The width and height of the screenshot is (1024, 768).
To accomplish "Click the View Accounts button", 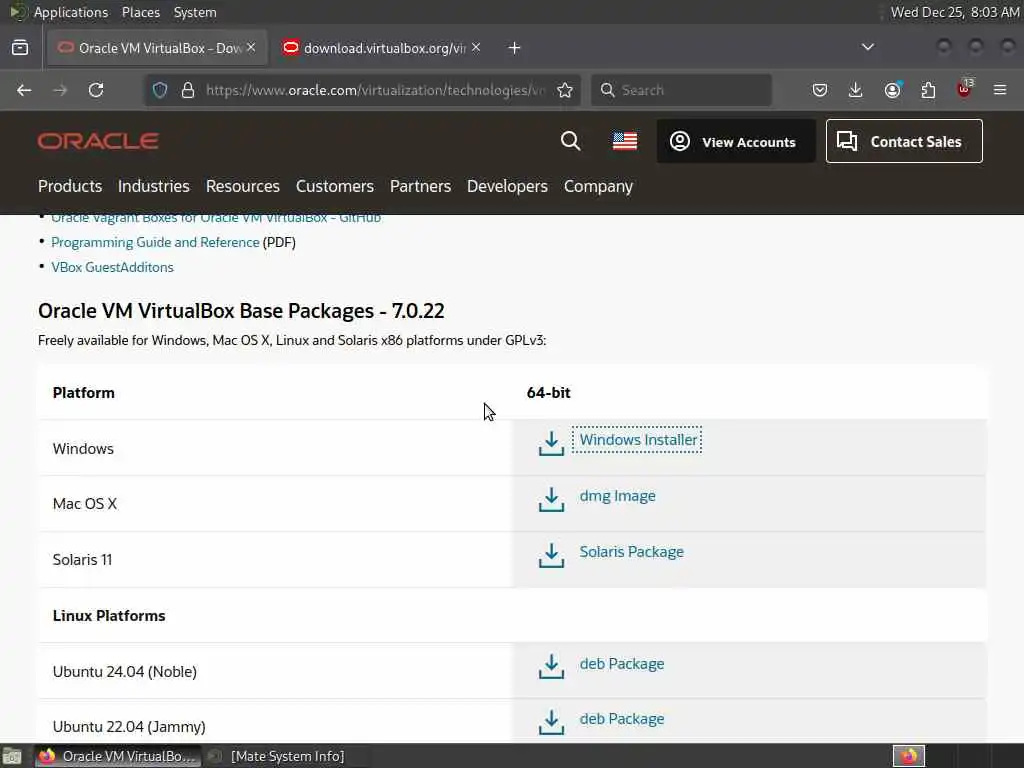I will [x=736, y=141].
